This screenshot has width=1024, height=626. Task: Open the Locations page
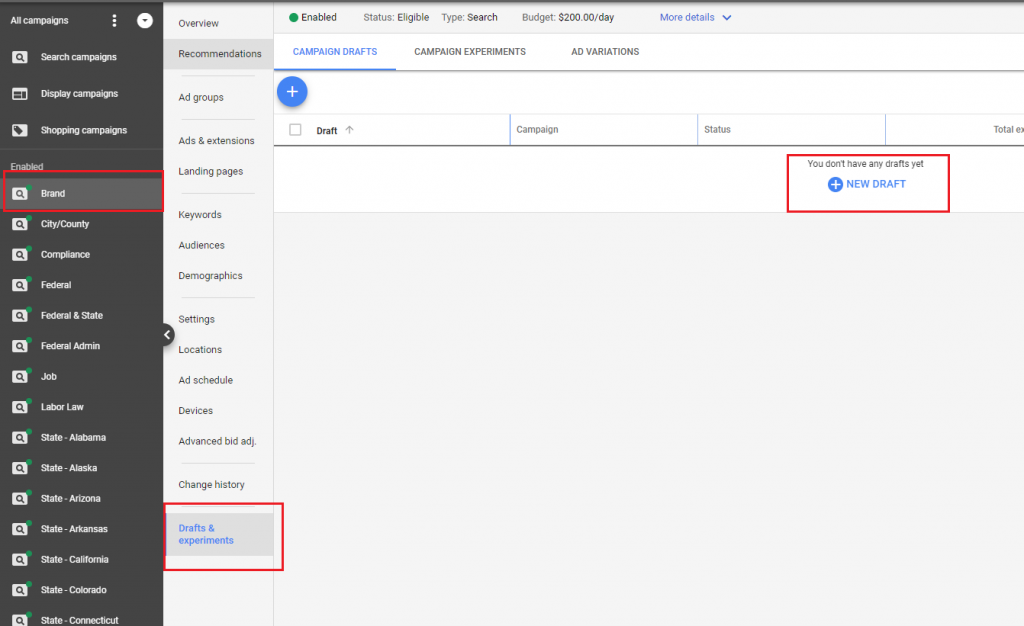click(200, 350)
